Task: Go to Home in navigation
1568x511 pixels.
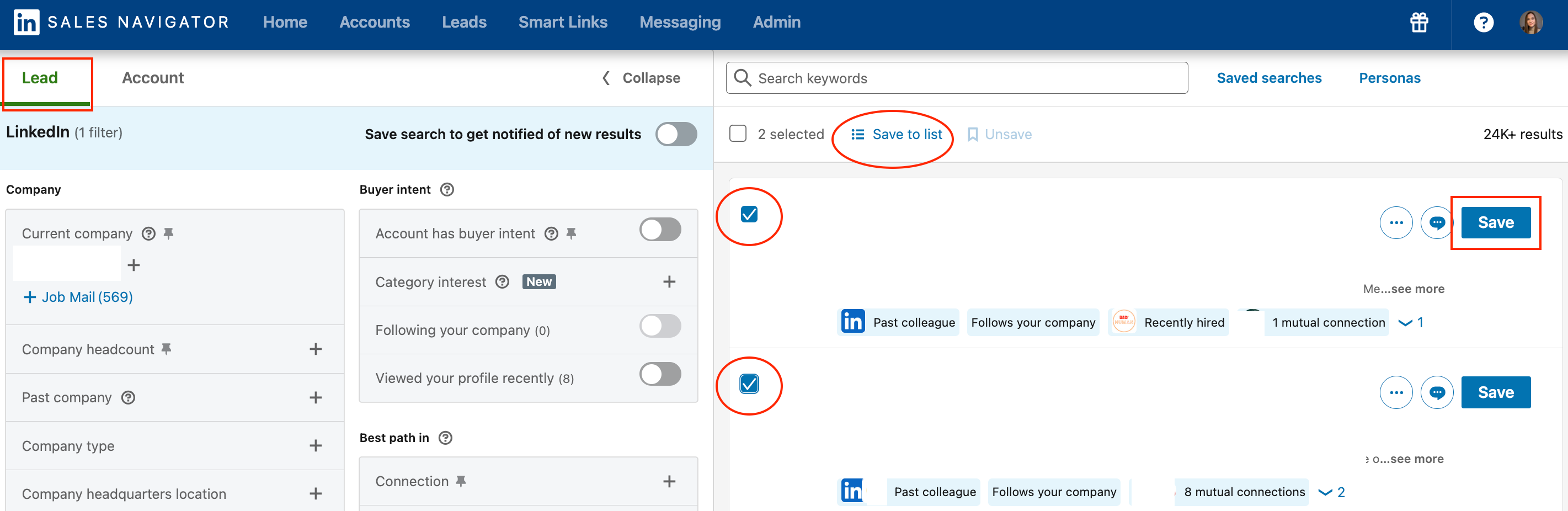Action: (285, 23)
